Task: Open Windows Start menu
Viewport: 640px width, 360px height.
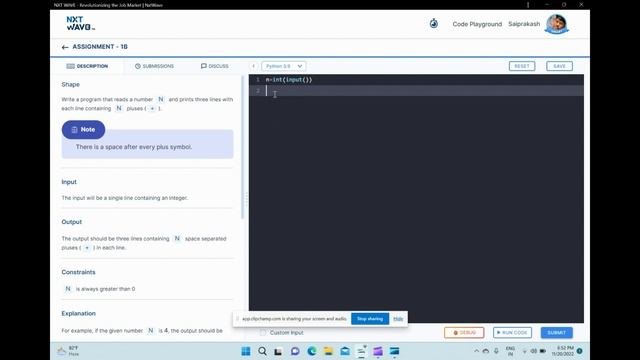Action: tap(246, 351)
